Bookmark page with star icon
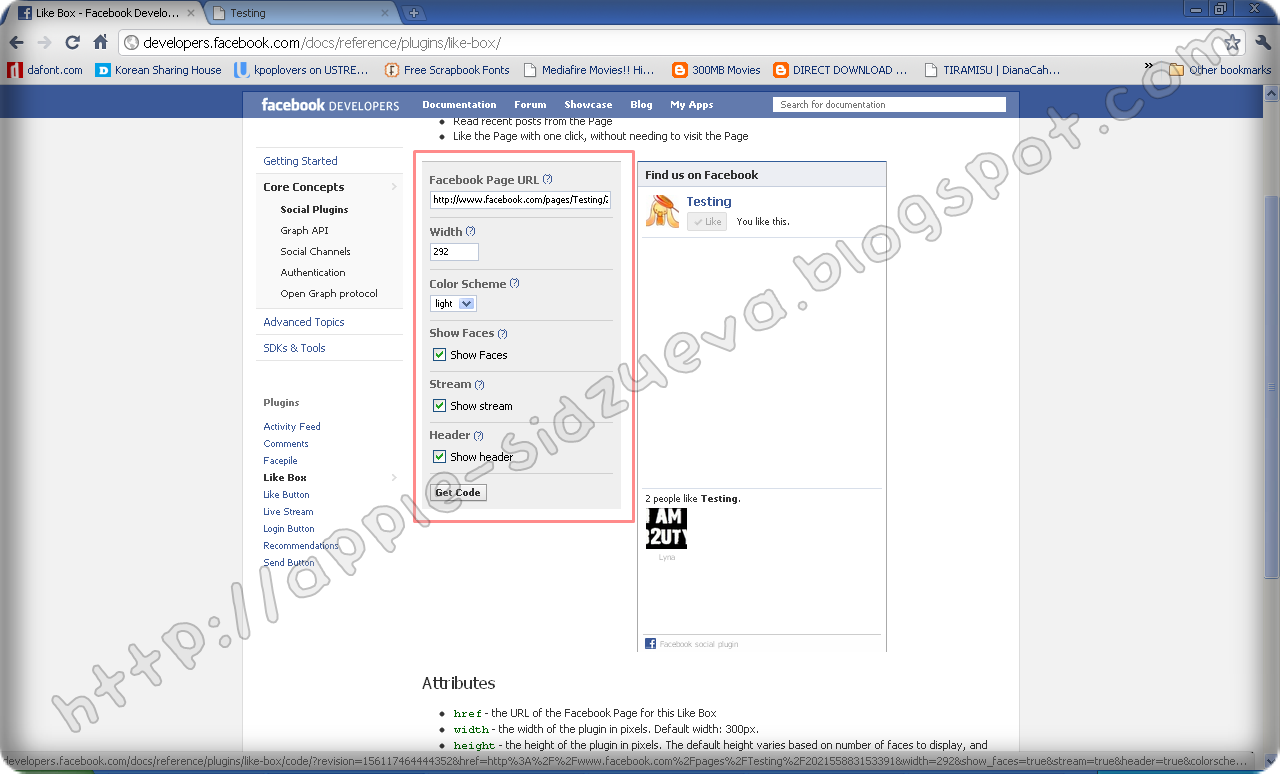The image size is (1280, 774). pyautogui.click(x=1232, y=42)
